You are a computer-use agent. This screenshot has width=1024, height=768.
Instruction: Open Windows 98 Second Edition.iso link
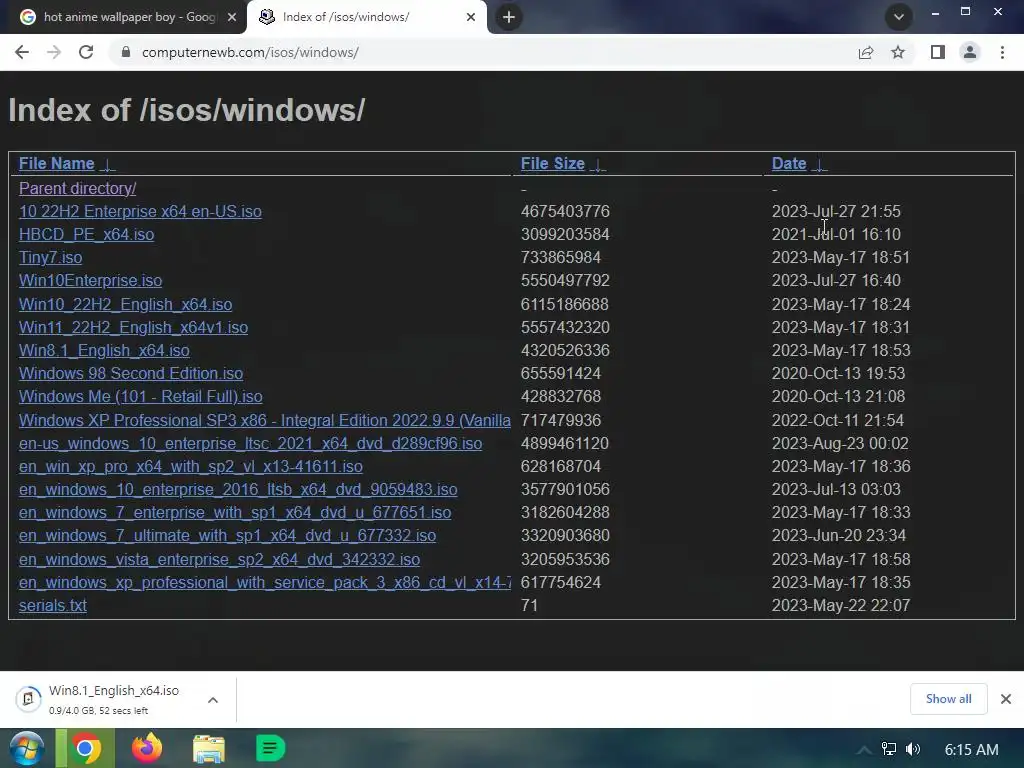(131, 374)
